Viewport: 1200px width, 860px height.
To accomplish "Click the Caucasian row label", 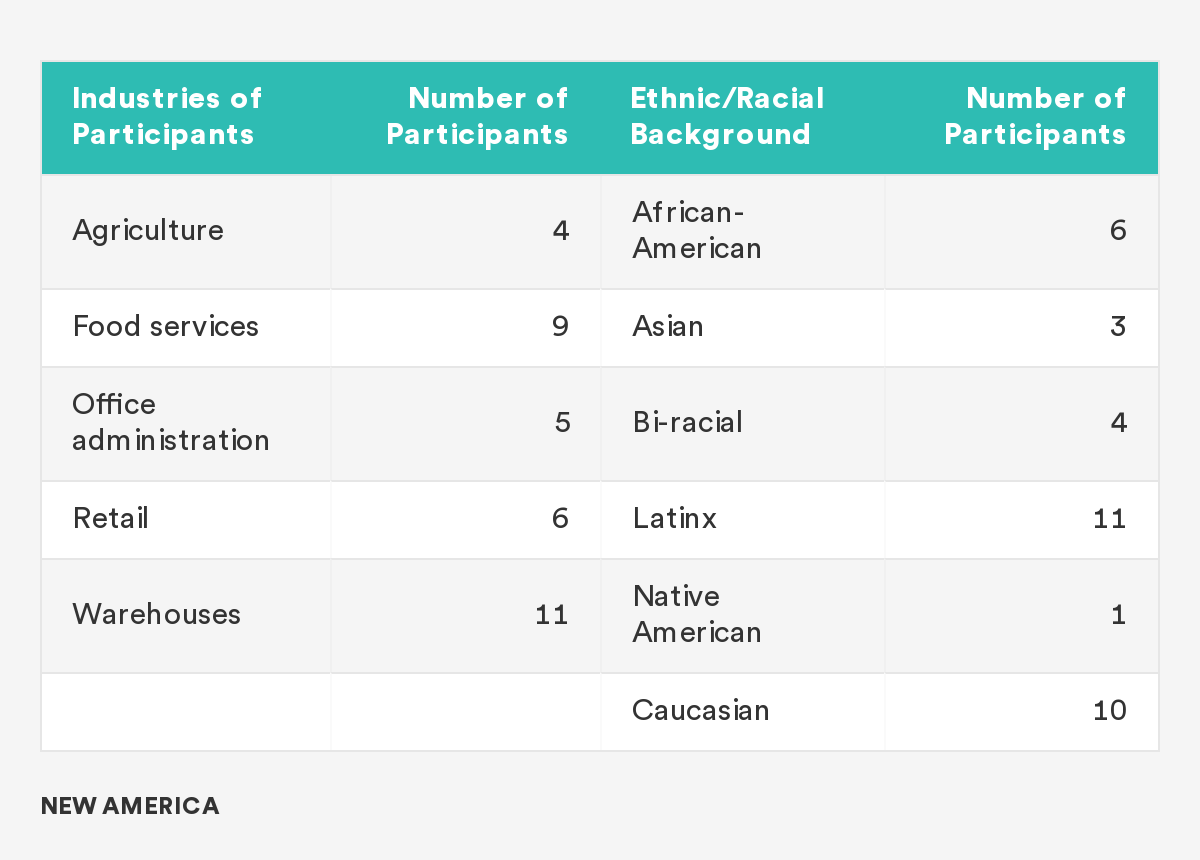I will (701, 710).
